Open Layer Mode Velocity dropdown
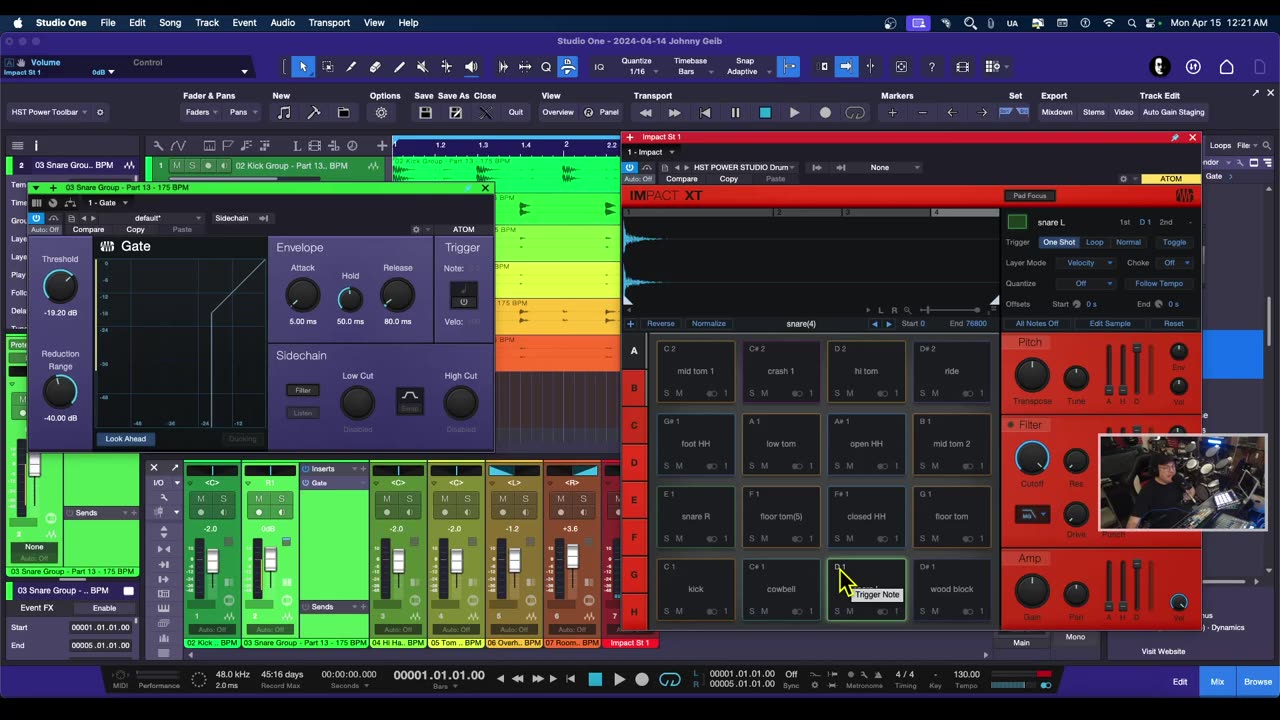The image size is (1280, 720). coord(1088,263)
